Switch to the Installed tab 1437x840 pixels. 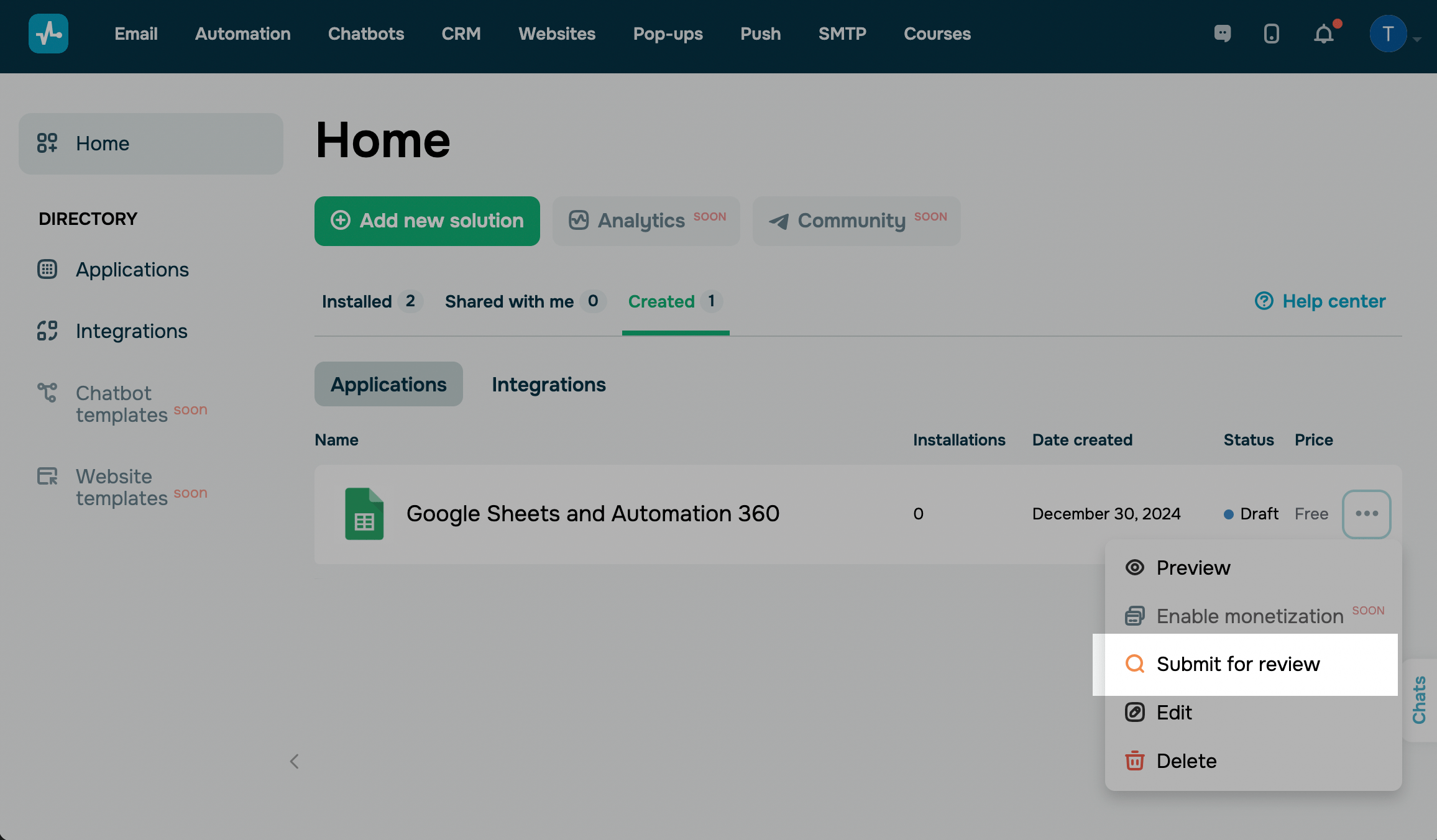point(372,301)
